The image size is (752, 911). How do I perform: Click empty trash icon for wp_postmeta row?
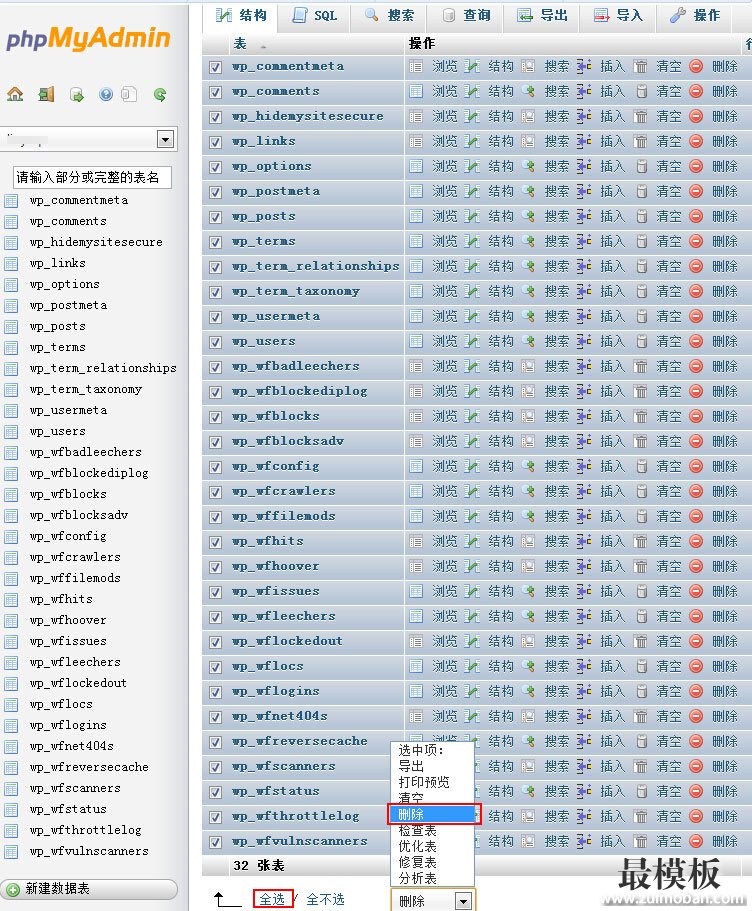click(640, 191)
